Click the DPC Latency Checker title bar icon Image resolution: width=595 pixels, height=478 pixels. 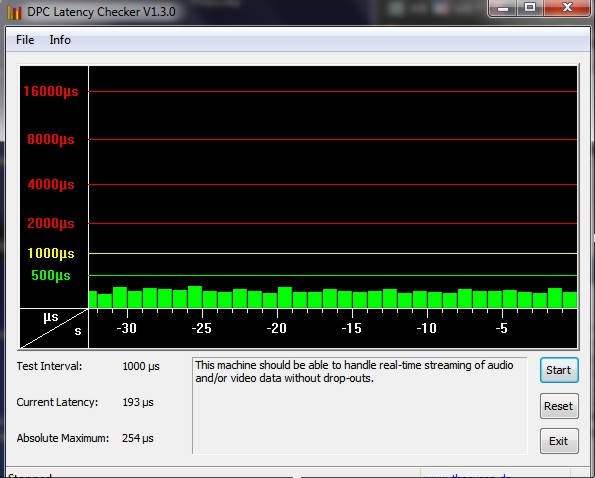(x=14, y=12)
